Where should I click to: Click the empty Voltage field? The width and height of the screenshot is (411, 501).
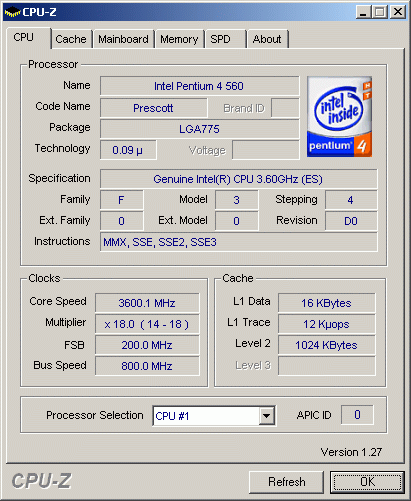click(266, 150)
